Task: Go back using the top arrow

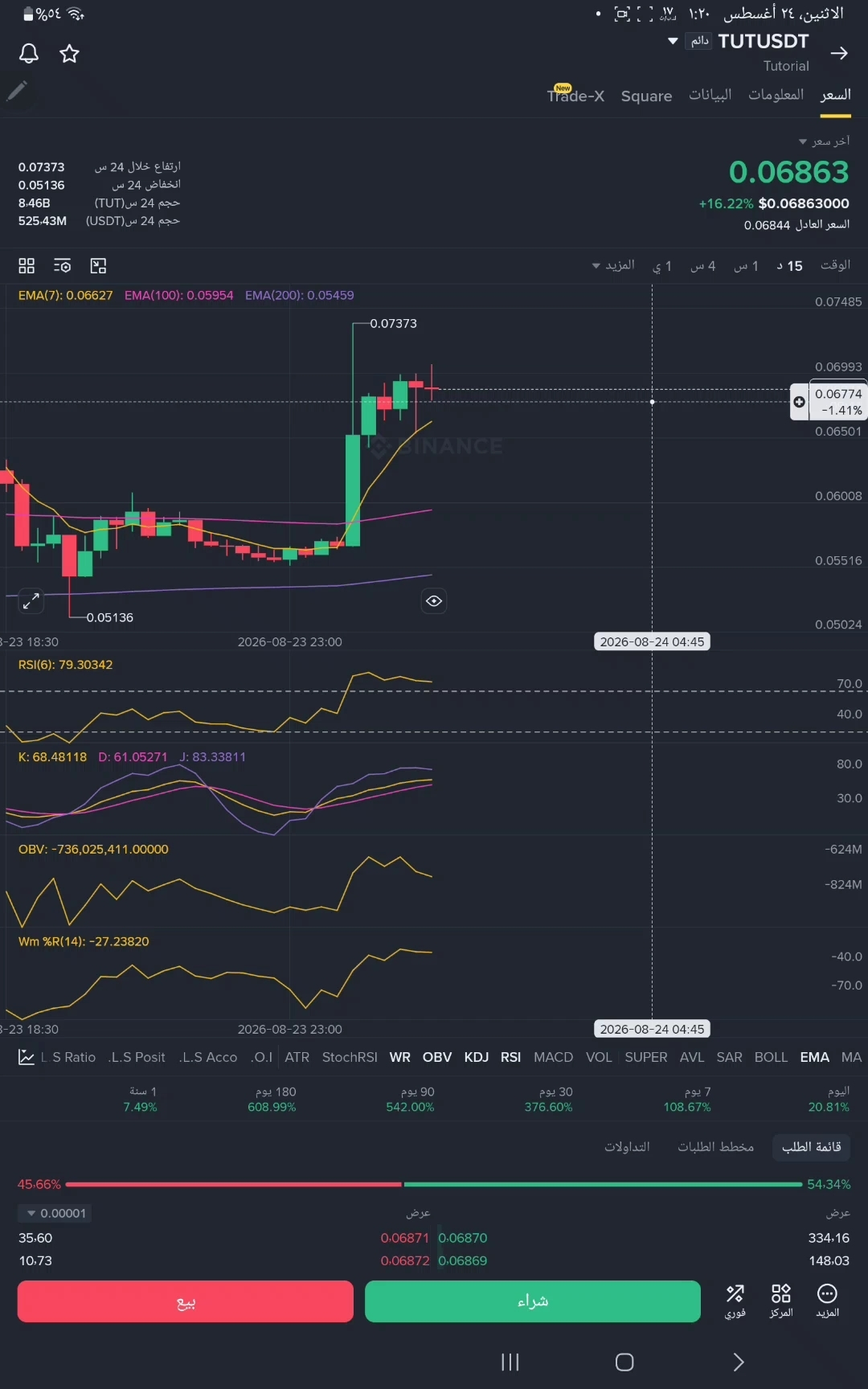Action: [x=839, y=53]
